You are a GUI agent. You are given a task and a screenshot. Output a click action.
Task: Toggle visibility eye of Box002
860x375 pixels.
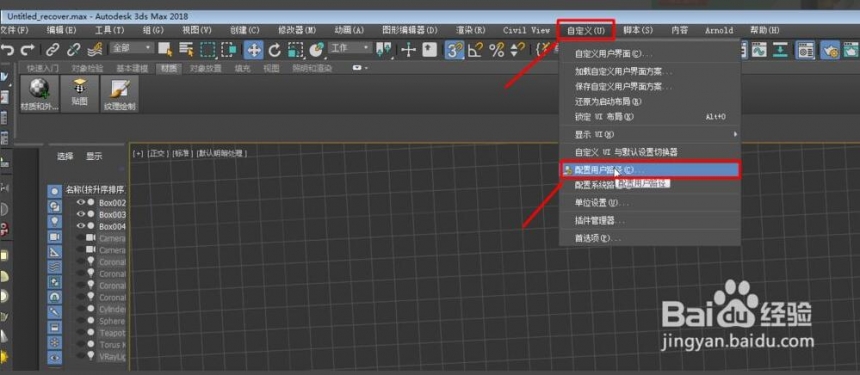[81, 202]
